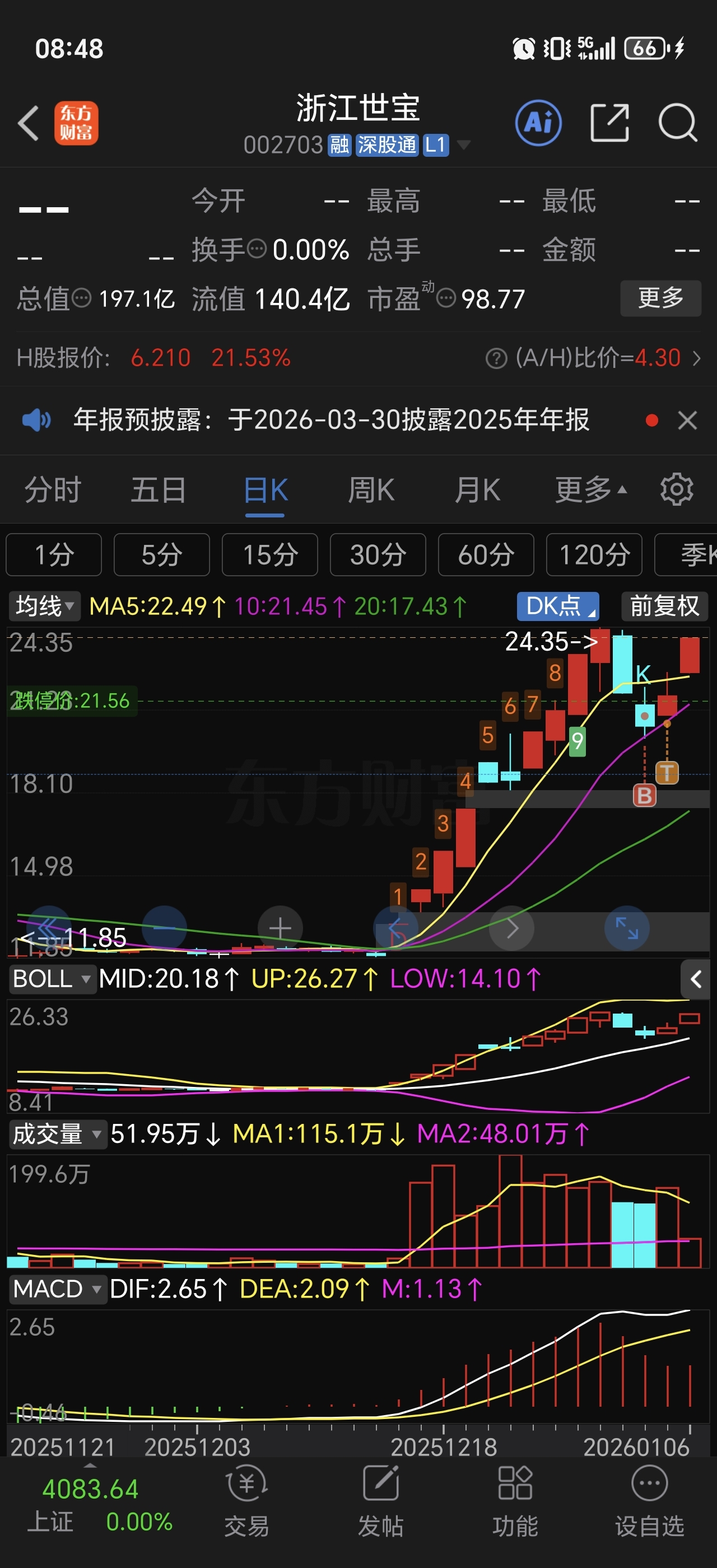Tap the back arrow icon
The image size is (717, 1568).
(x=28, y=123)
